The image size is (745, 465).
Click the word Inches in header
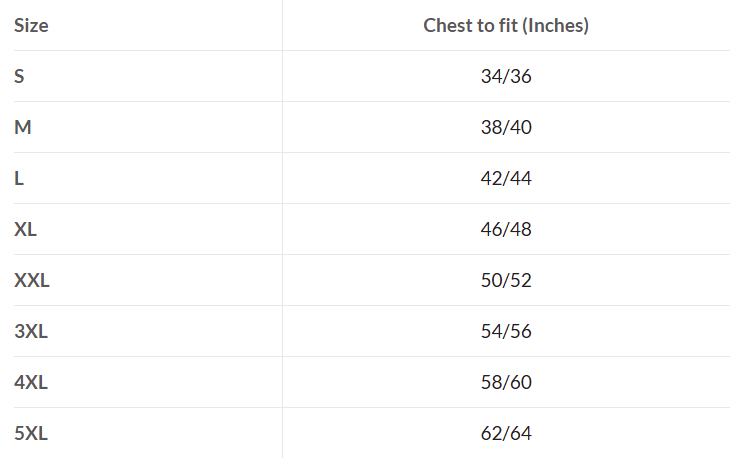pyautogui.click(x=555, y=25)
